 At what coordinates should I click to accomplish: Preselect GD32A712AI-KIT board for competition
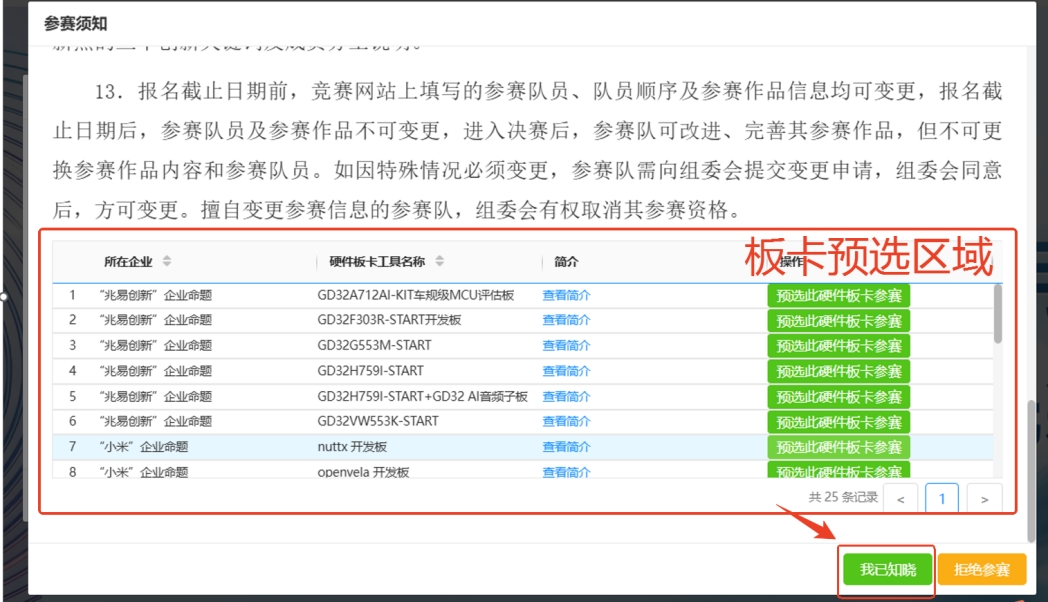pyautogui.click(x=838, y=296)
